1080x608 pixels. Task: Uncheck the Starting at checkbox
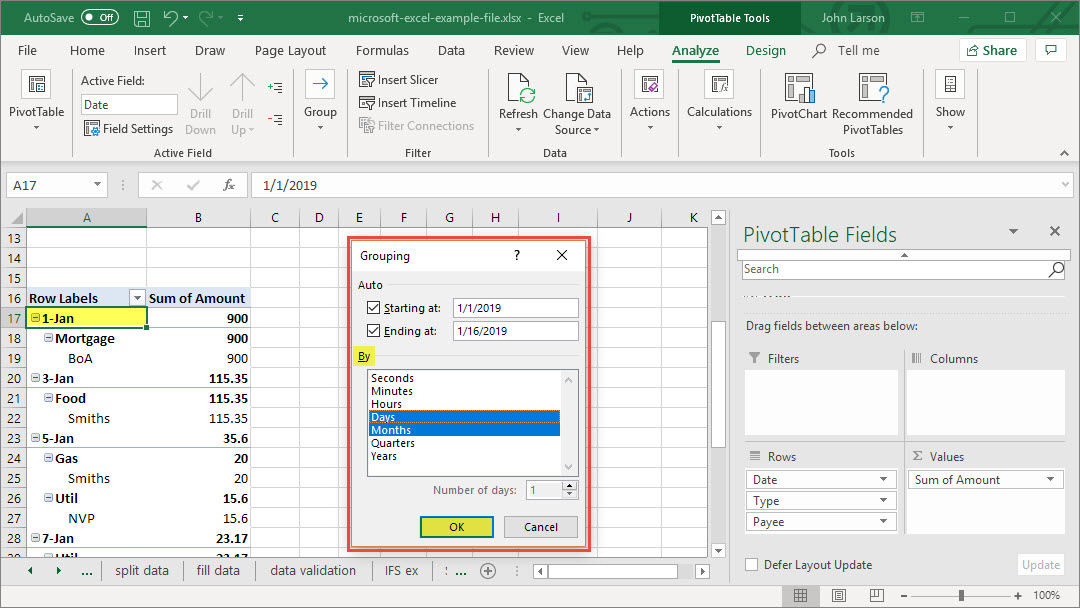pos(374,308)
